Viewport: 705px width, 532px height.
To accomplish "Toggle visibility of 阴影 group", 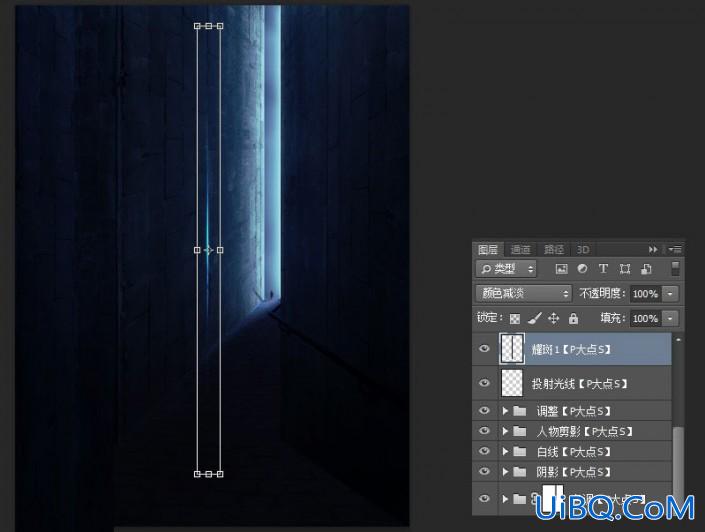I will click(x=484, y=471).
